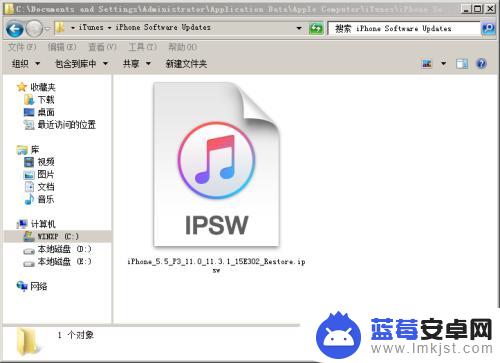This screenshot has height=363, width=500.
Task: Open the 音乐 library
Action: point(46,199)
